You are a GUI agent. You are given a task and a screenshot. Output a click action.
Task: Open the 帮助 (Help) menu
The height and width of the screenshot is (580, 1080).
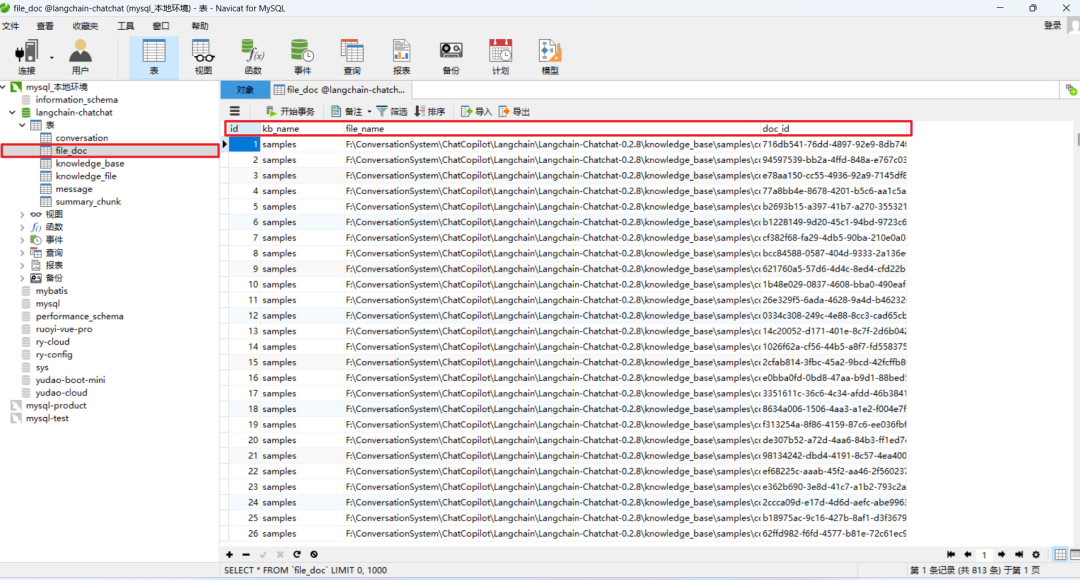point(200,26)
